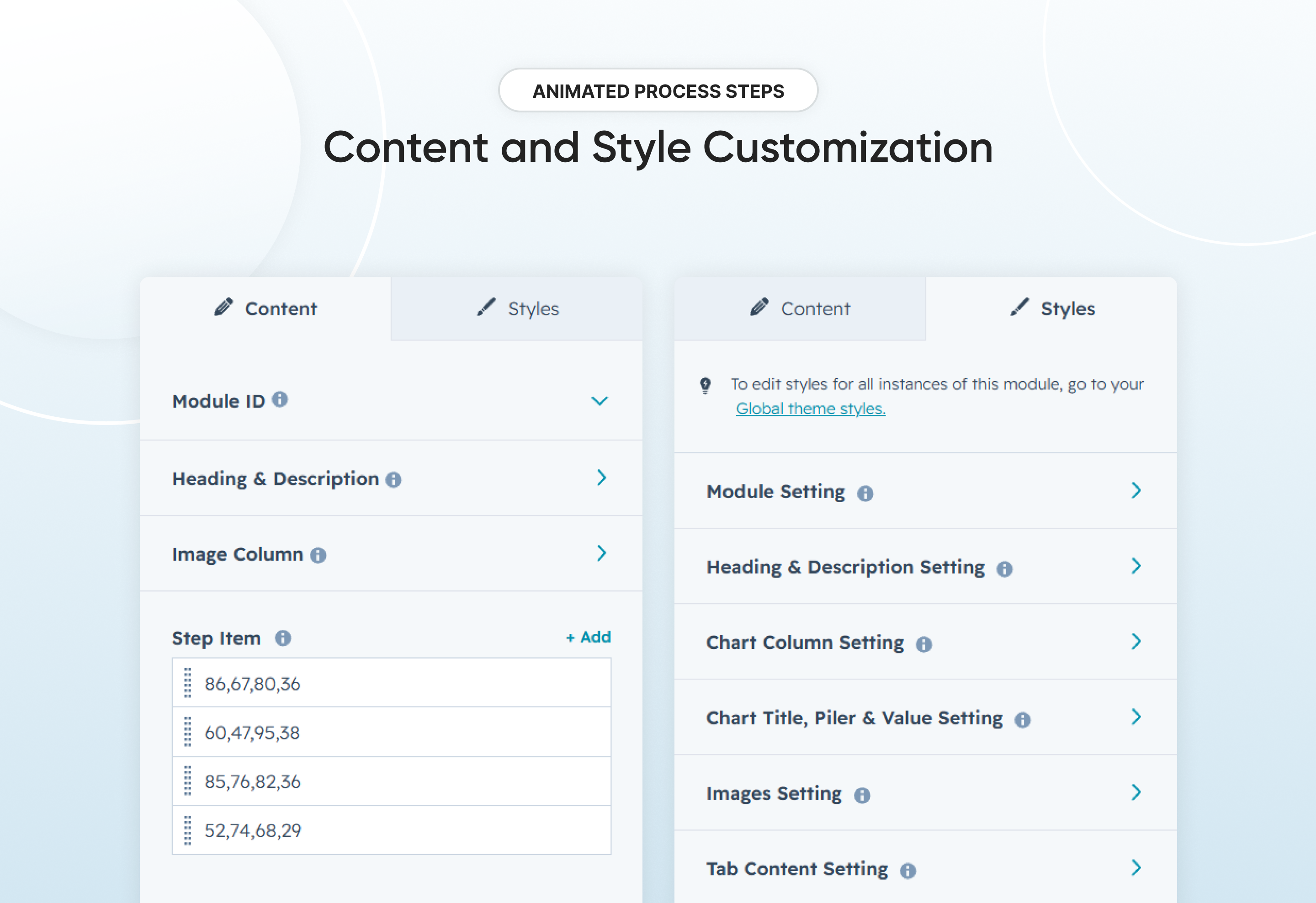Click drag handle for 86,67,80,36 row
The height and width of the screenshot is (903, 1316).
coord(188,683)
